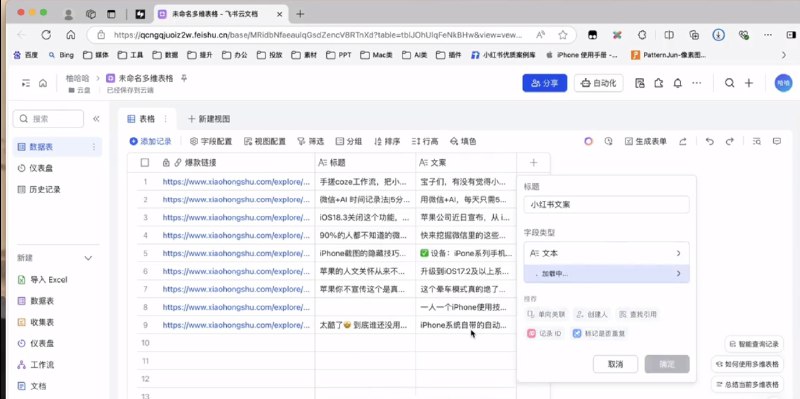Screen dimensions: 800x399
Task: Open the clock history icon in table toolbar
Action: [608, 141]
